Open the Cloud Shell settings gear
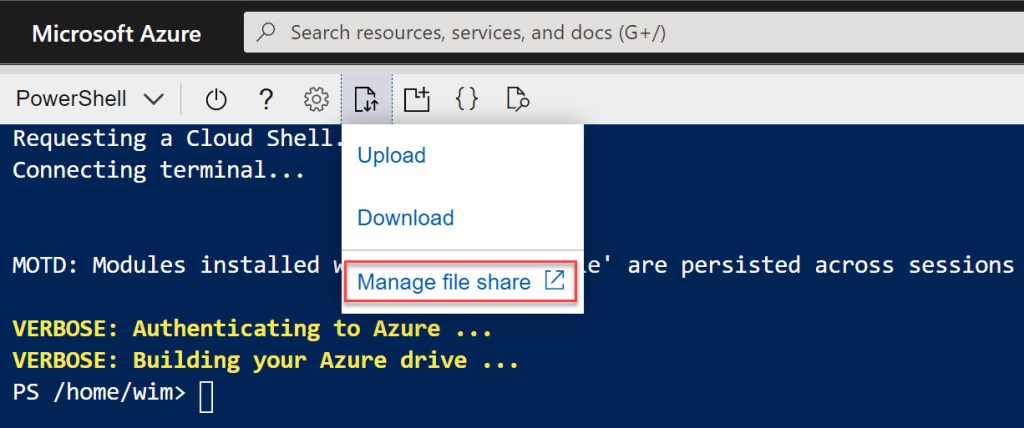This screenshot has height=428, width=1024. 316,99
